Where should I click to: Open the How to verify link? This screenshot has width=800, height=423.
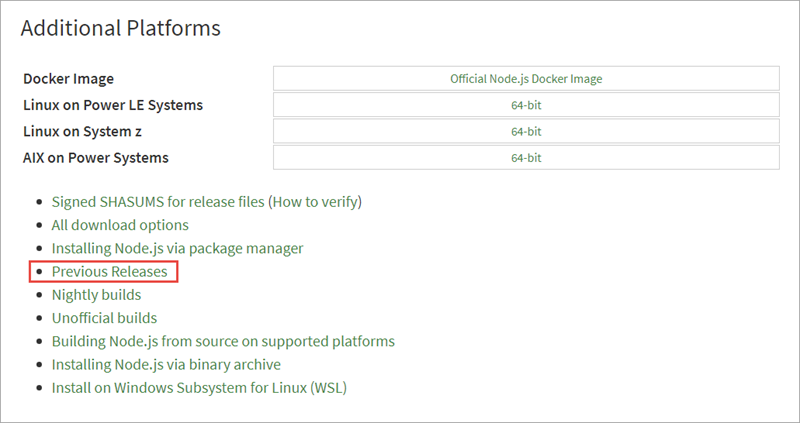coord(315,202)
